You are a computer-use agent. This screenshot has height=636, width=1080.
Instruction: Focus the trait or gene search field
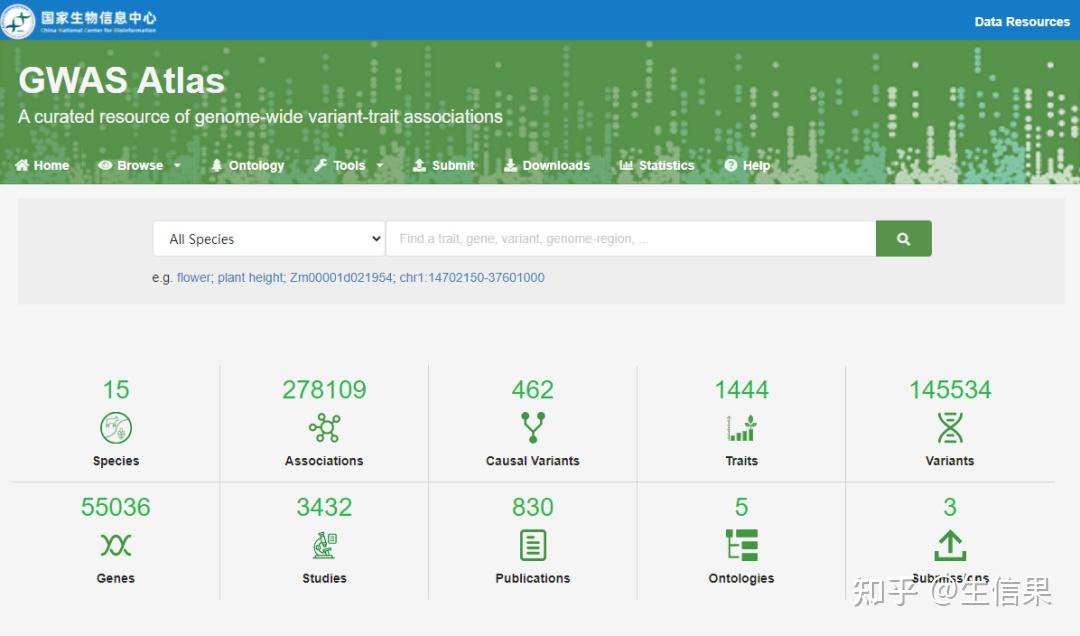631,238
